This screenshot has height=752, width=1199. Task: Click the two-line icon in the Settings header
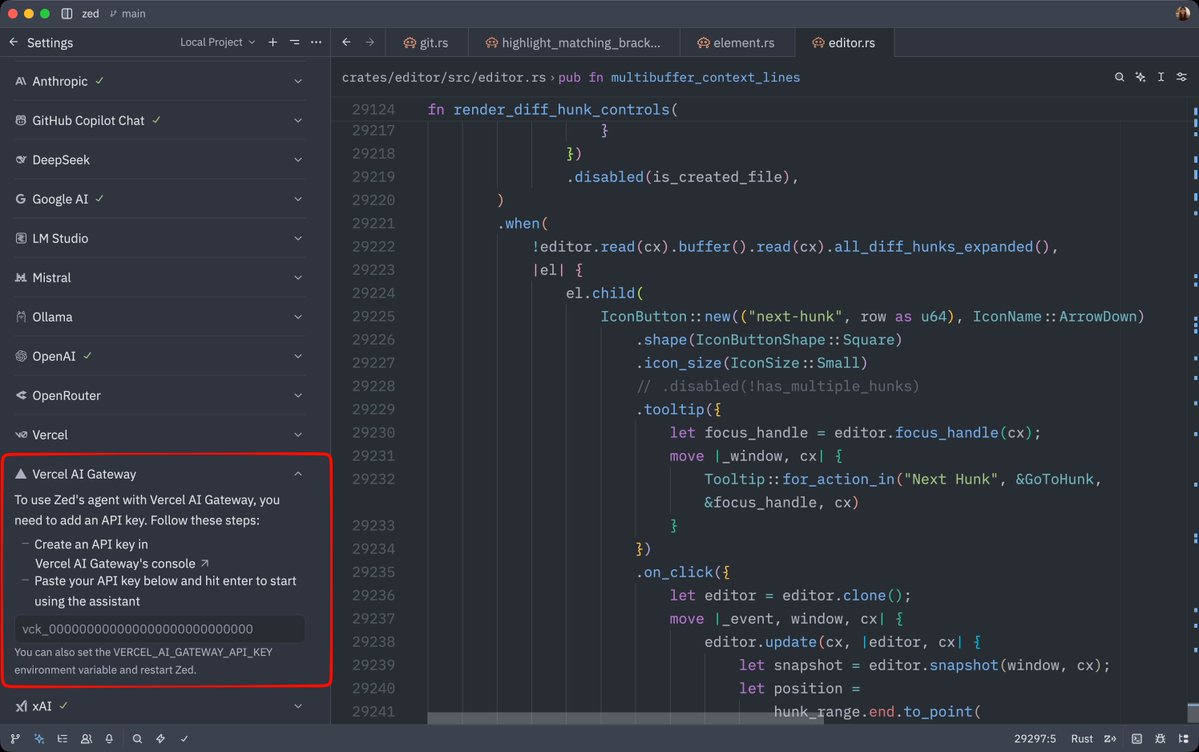(294, 42)
